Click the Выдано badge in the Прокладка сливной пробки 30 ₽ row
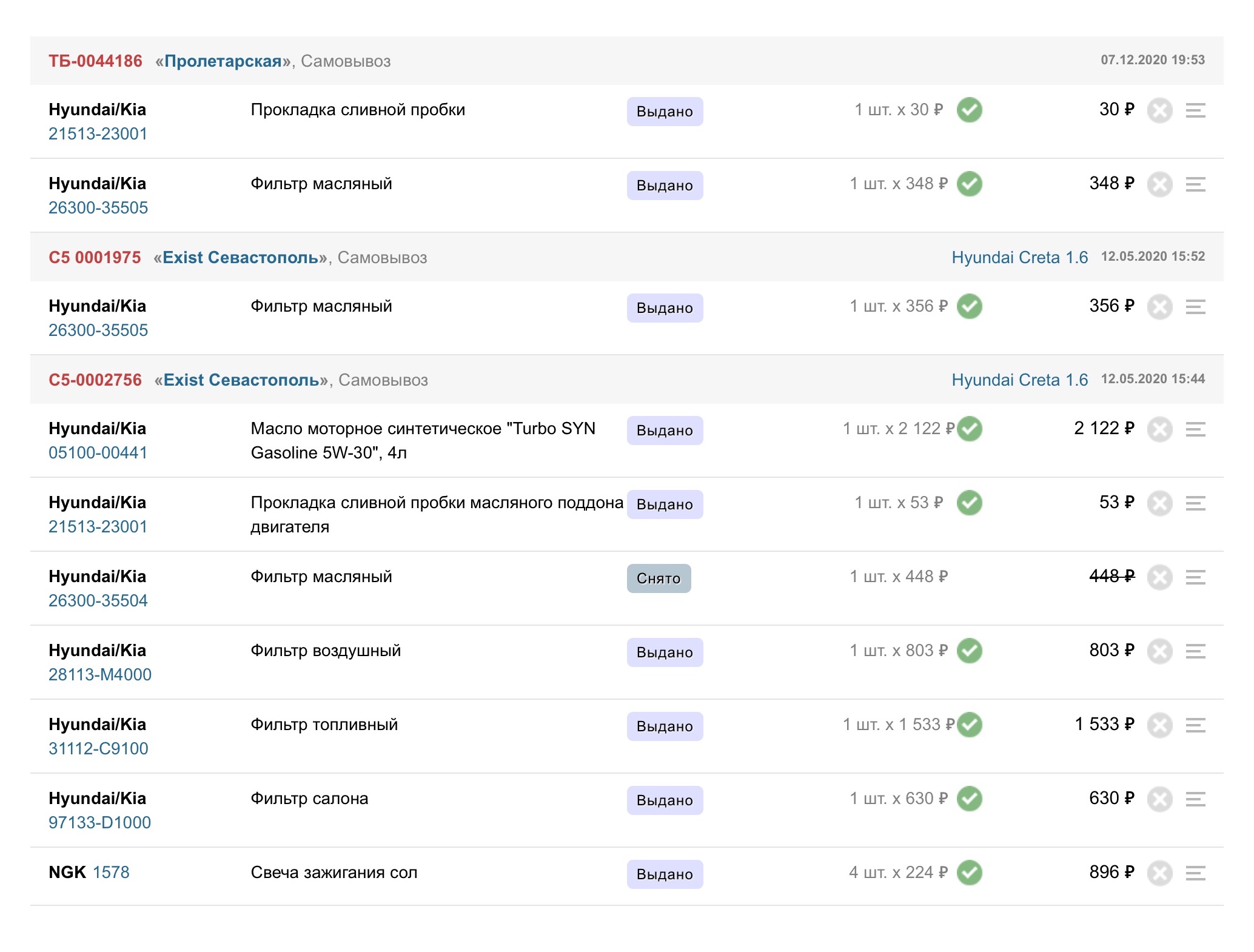The width and height of the screenshot is (1254, 952). [x=665, y=112]
